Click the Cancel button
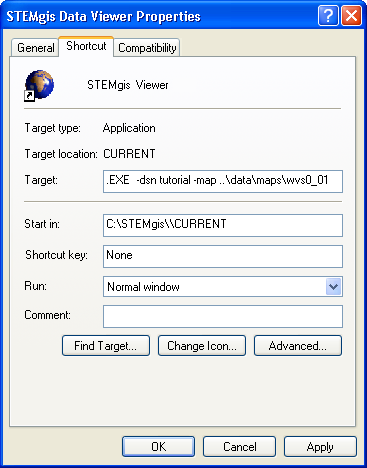Image resolution: width=367 pixels, height=468 pixels. pyautogui.click(x=239, y=447)
